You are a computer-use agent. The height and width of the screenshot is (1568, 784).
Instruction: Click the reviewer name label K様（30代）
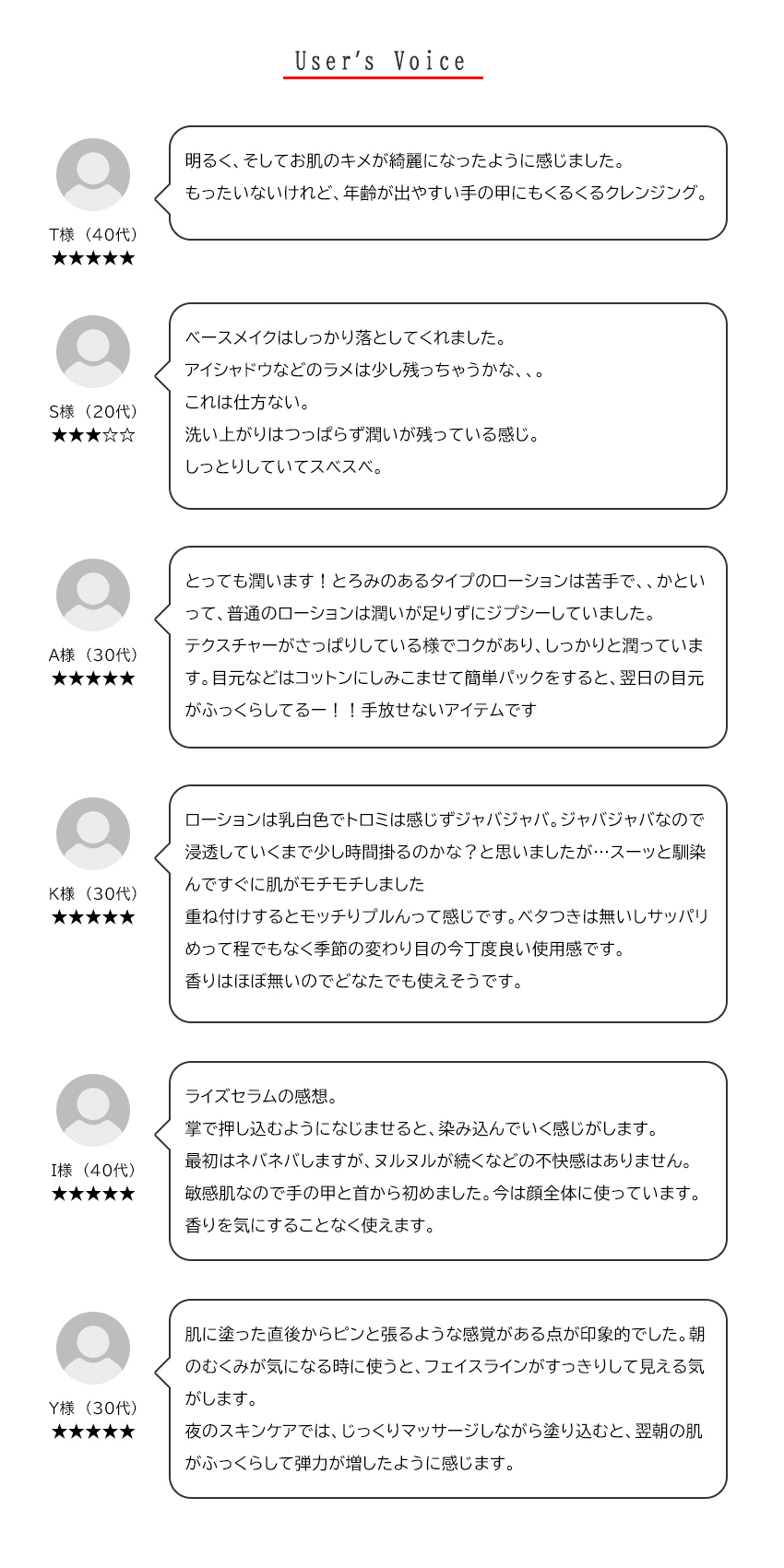pos(93,893)
